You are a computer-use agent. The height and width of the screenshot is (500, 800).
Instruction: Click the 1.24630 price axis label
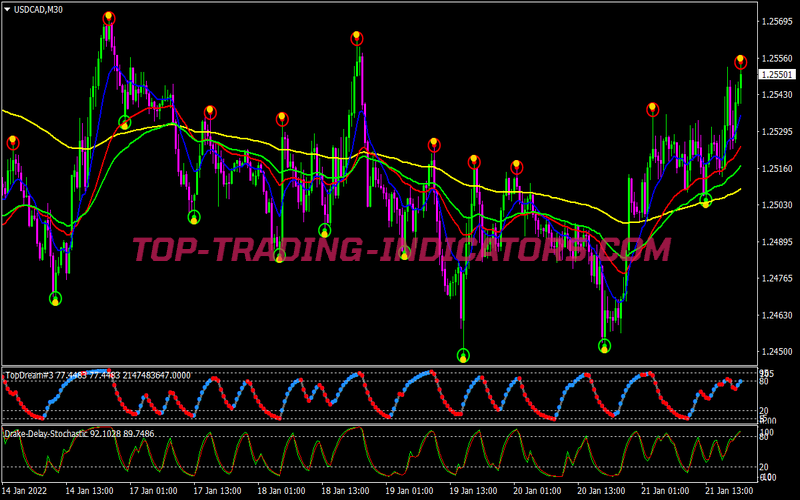pyautogui.click(x=777, y=315)
